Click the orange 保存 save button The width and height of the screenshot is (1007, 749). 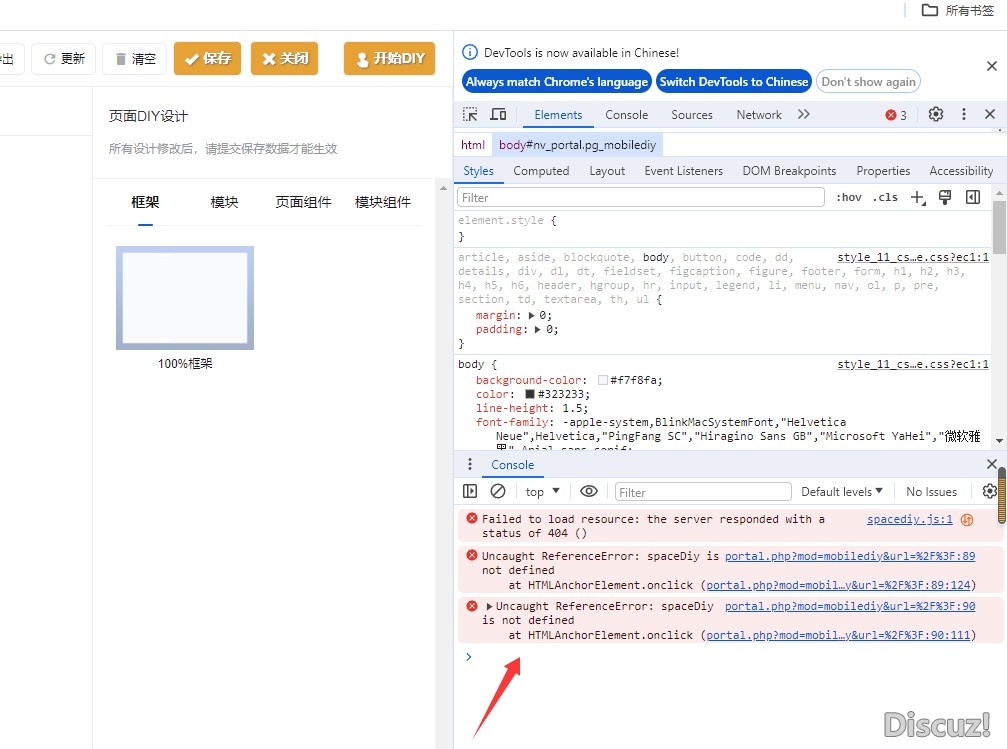[x=207, y=58]
